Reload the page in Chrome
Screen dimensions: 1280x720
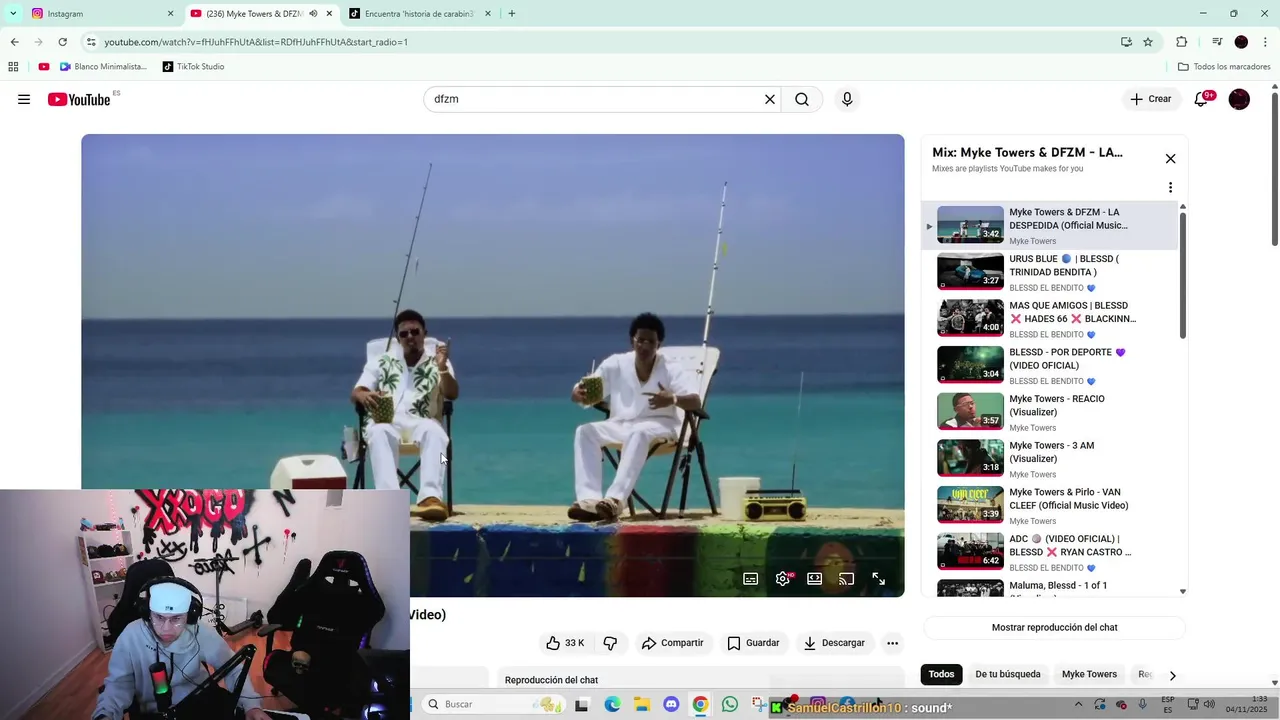click(x=62, y=42)
